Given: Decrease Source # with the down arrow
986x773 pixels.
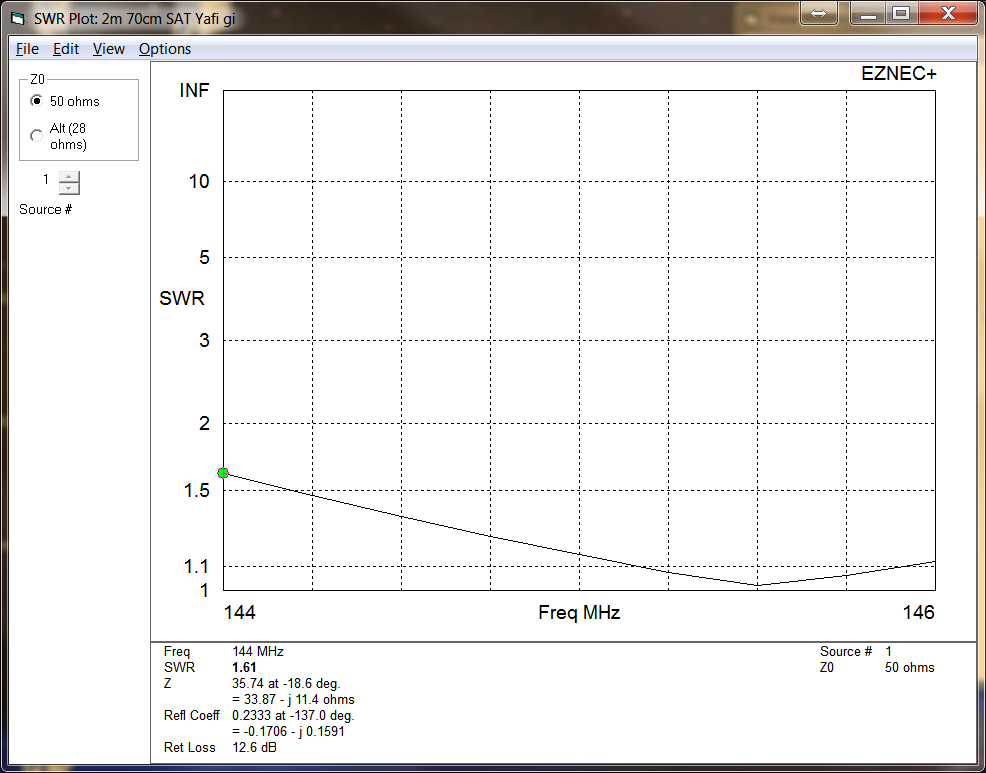Looking at the screenshot, I should tap(68, 188).
